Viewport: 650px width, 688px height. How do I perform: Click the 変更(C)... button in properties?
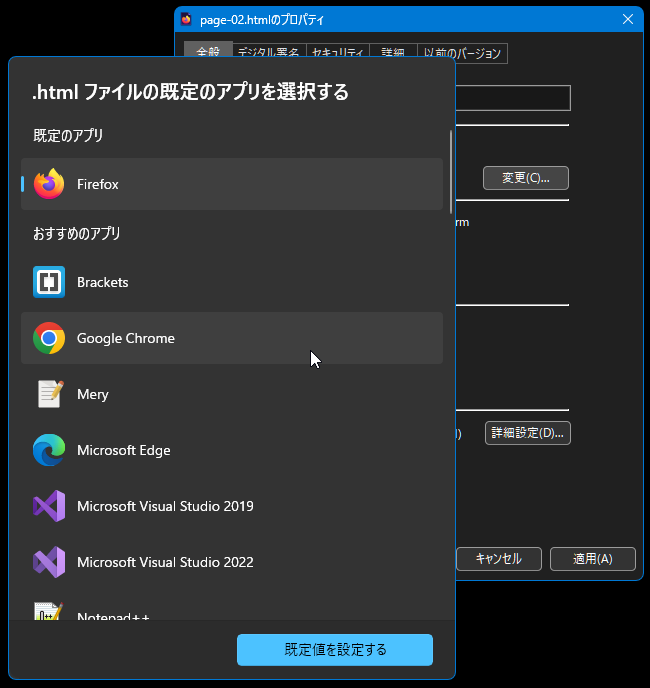(526, 178)
